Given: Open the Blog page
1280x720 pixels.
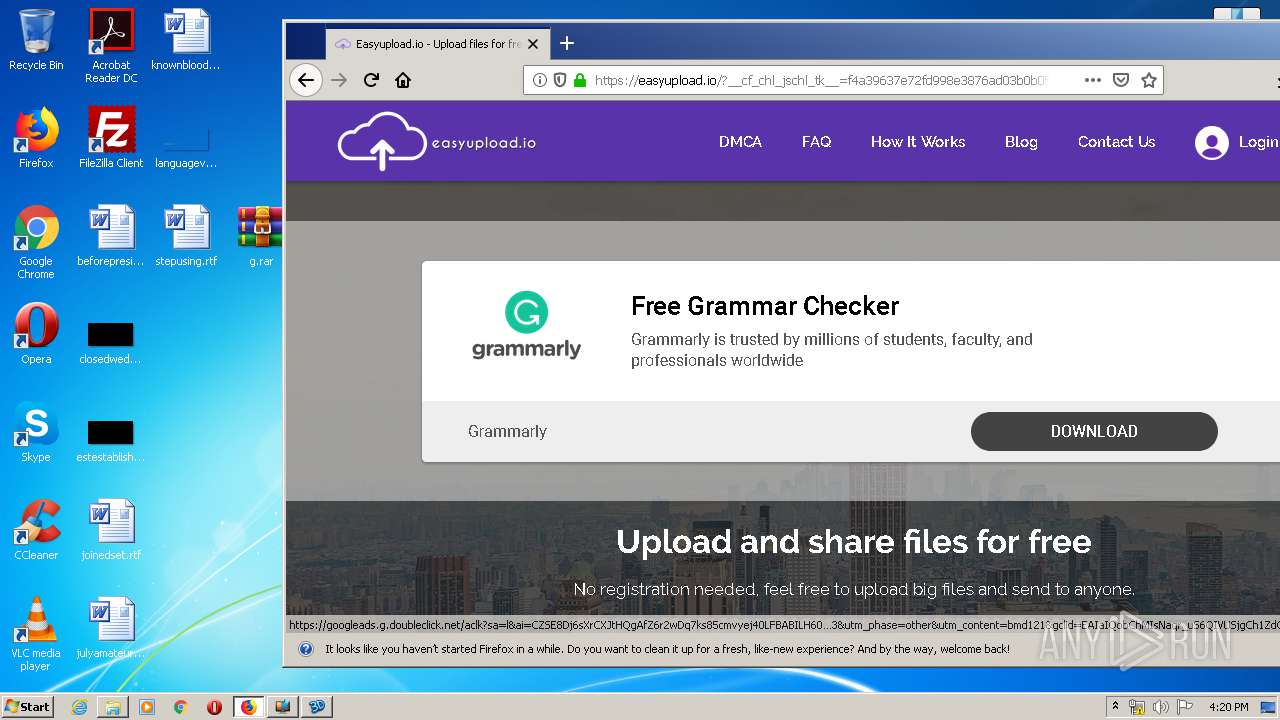Looking at the screenshot, I should point(1021,142).
